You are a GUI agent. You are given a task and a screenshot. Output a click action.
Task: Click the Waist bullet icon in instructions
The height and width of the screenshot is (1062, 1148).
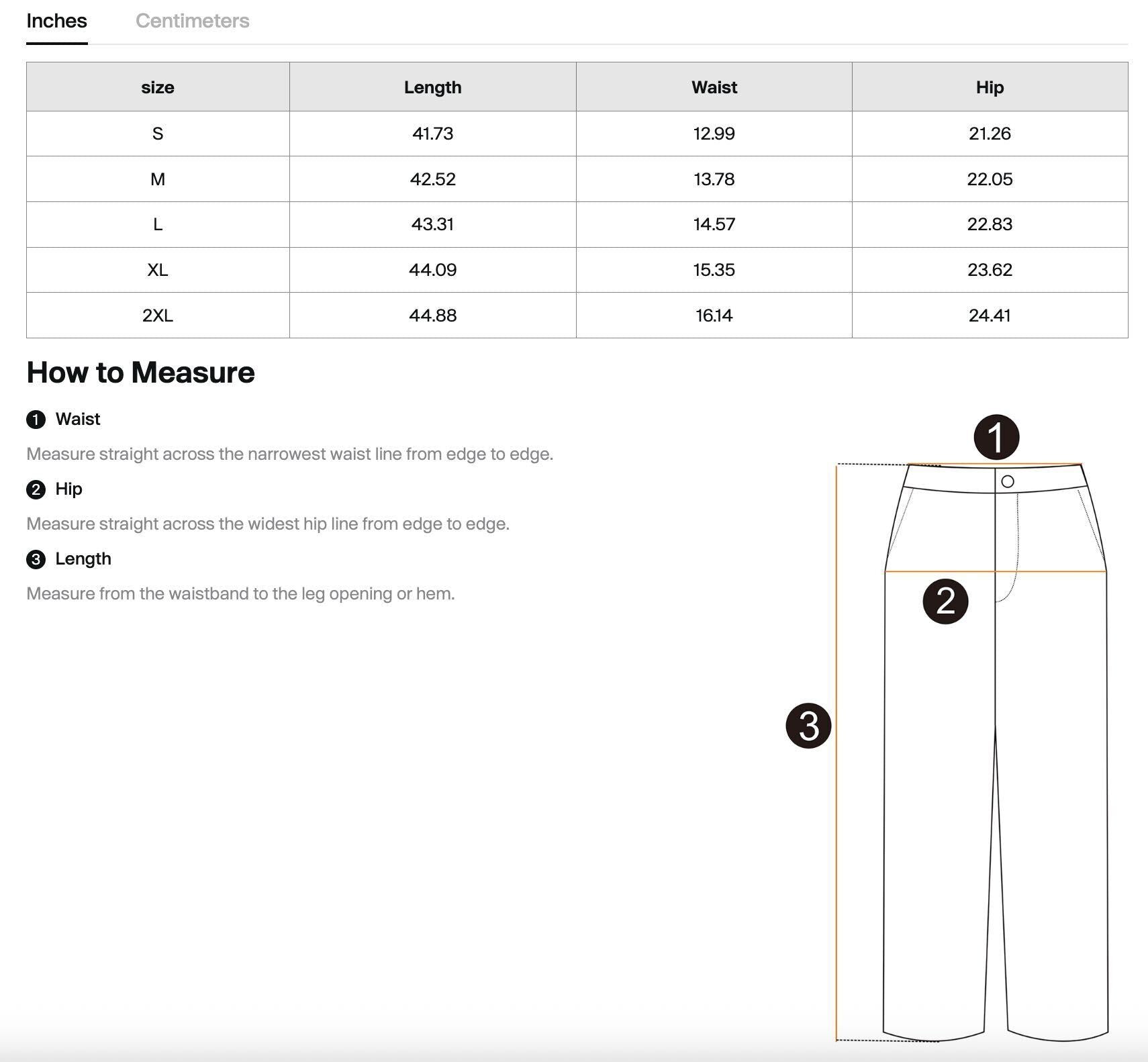(x=36, y=420)
